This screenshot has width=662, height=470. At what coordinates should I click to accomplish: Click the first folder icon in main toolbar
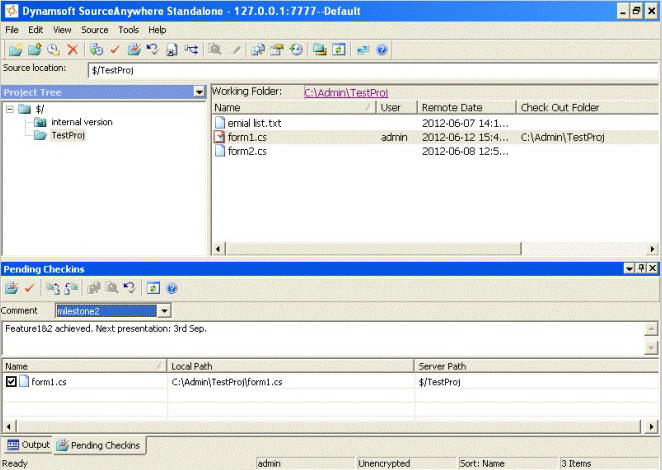pos(14,49)
